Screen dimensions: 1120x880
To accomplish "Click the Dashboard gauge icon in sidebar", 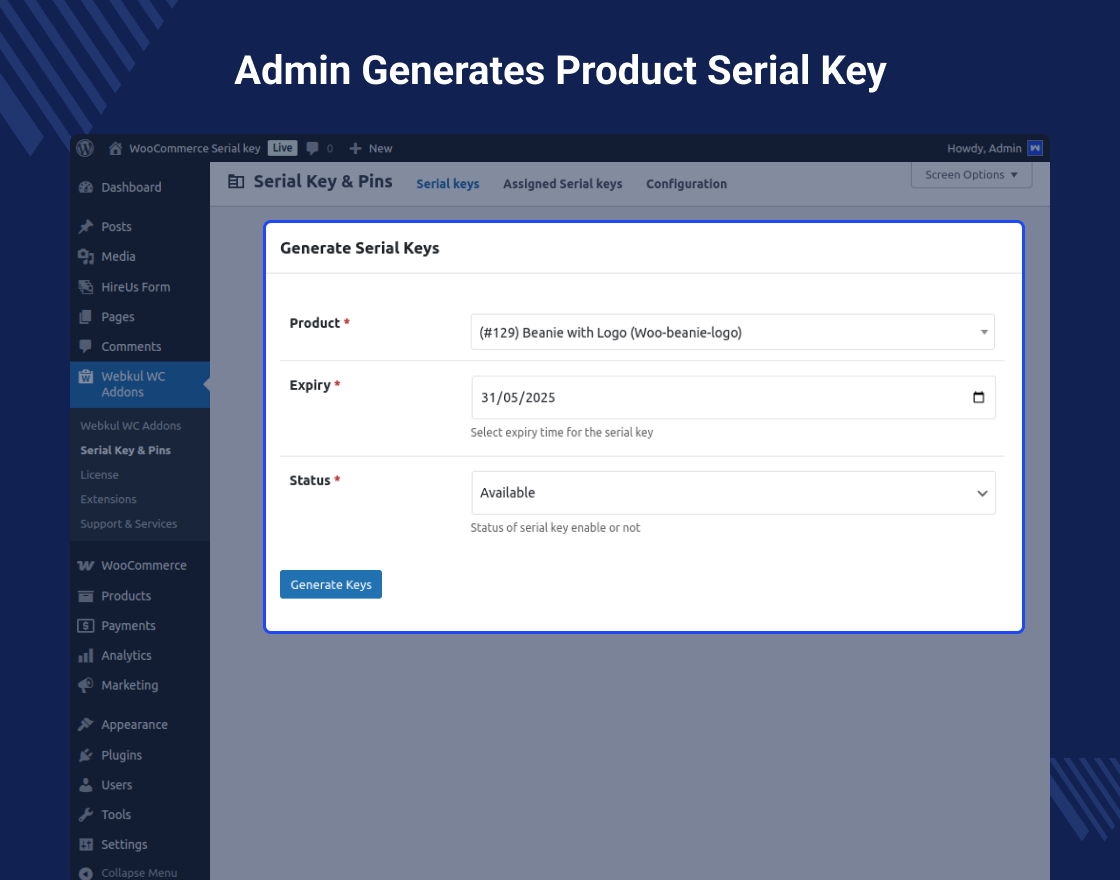I will pos(86,187).
